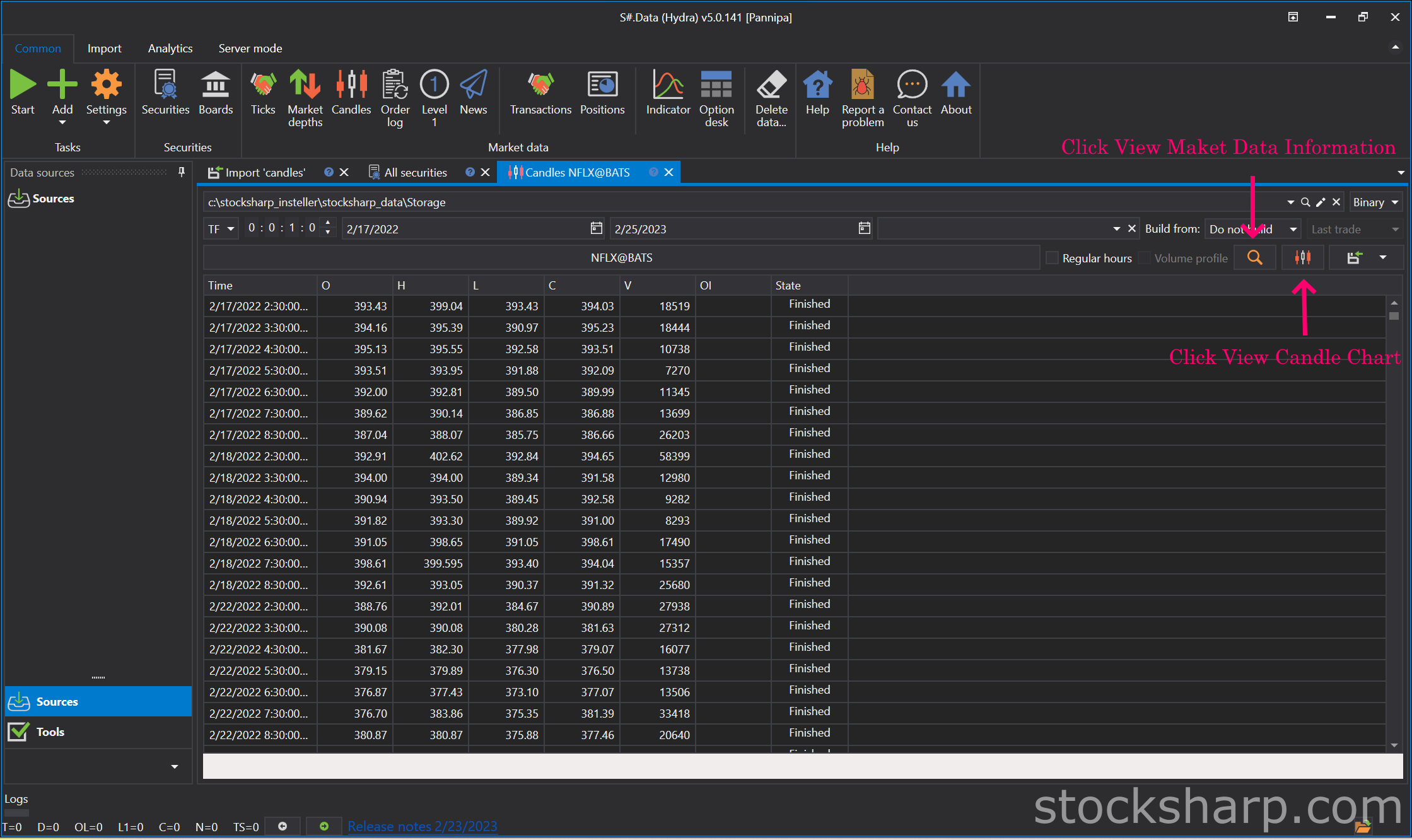Click the View candle chart button
Screen dimensions: 1412x840
(1302, 257)
